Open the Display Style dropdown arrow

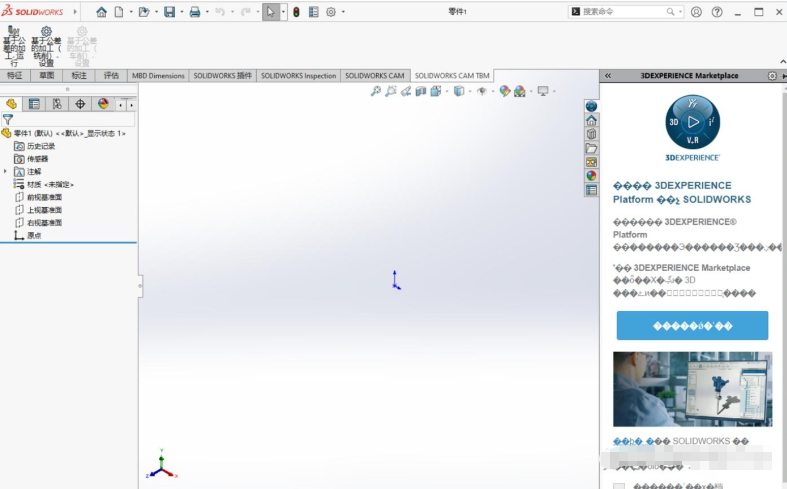[470, 91]
